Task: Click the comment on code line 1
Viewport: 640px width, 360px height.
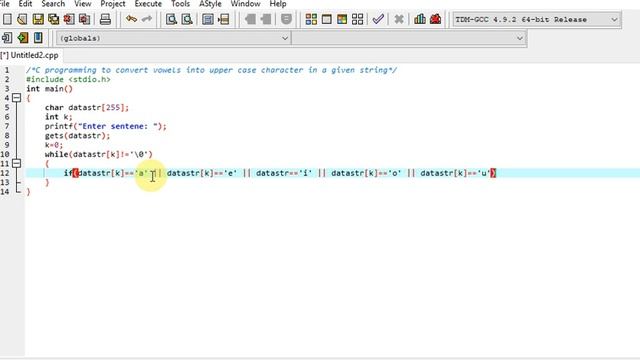Action: coord(211,70)
